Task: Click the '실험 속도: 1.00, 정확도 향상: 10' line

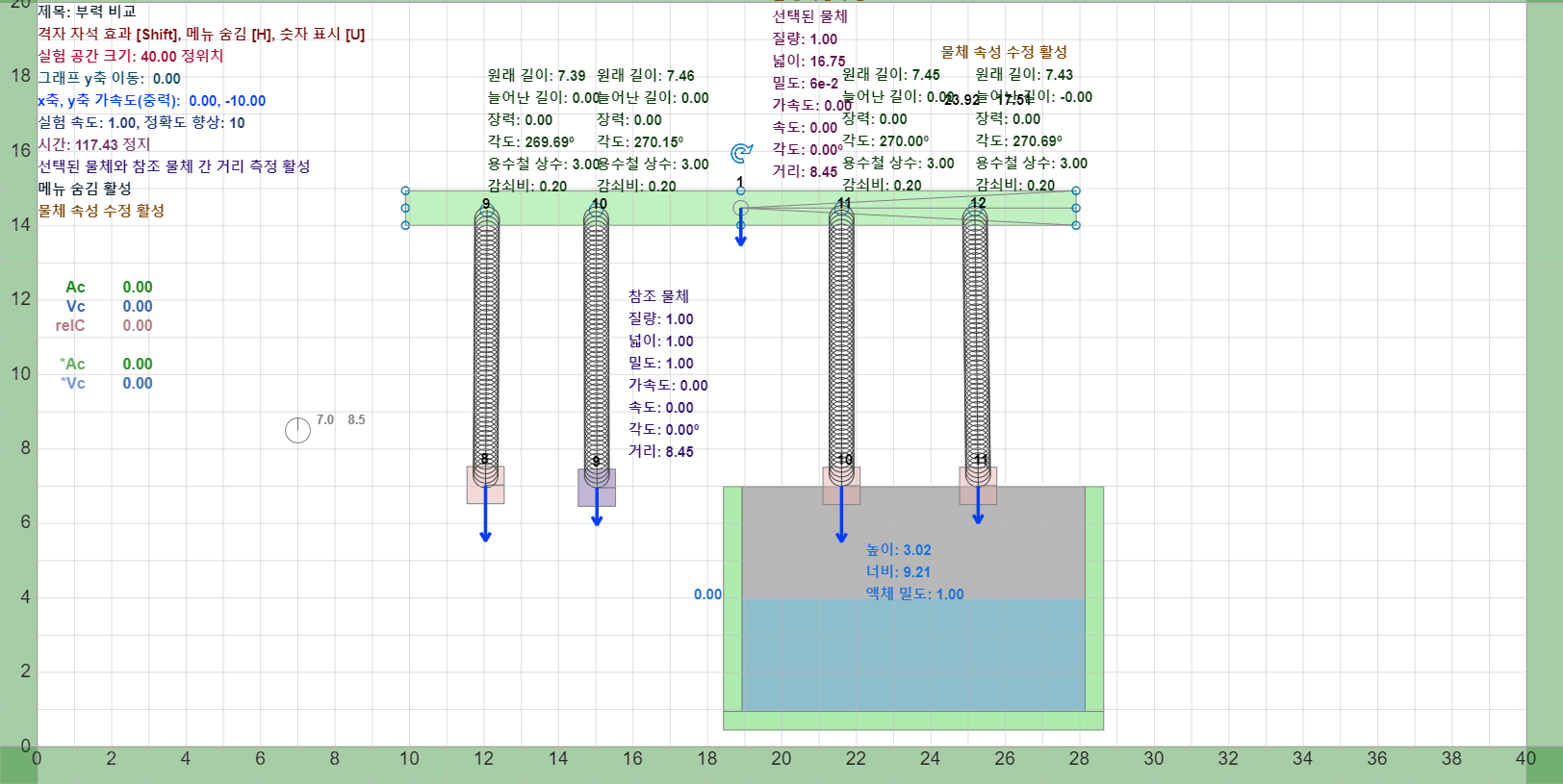Action: pos(141,122)
